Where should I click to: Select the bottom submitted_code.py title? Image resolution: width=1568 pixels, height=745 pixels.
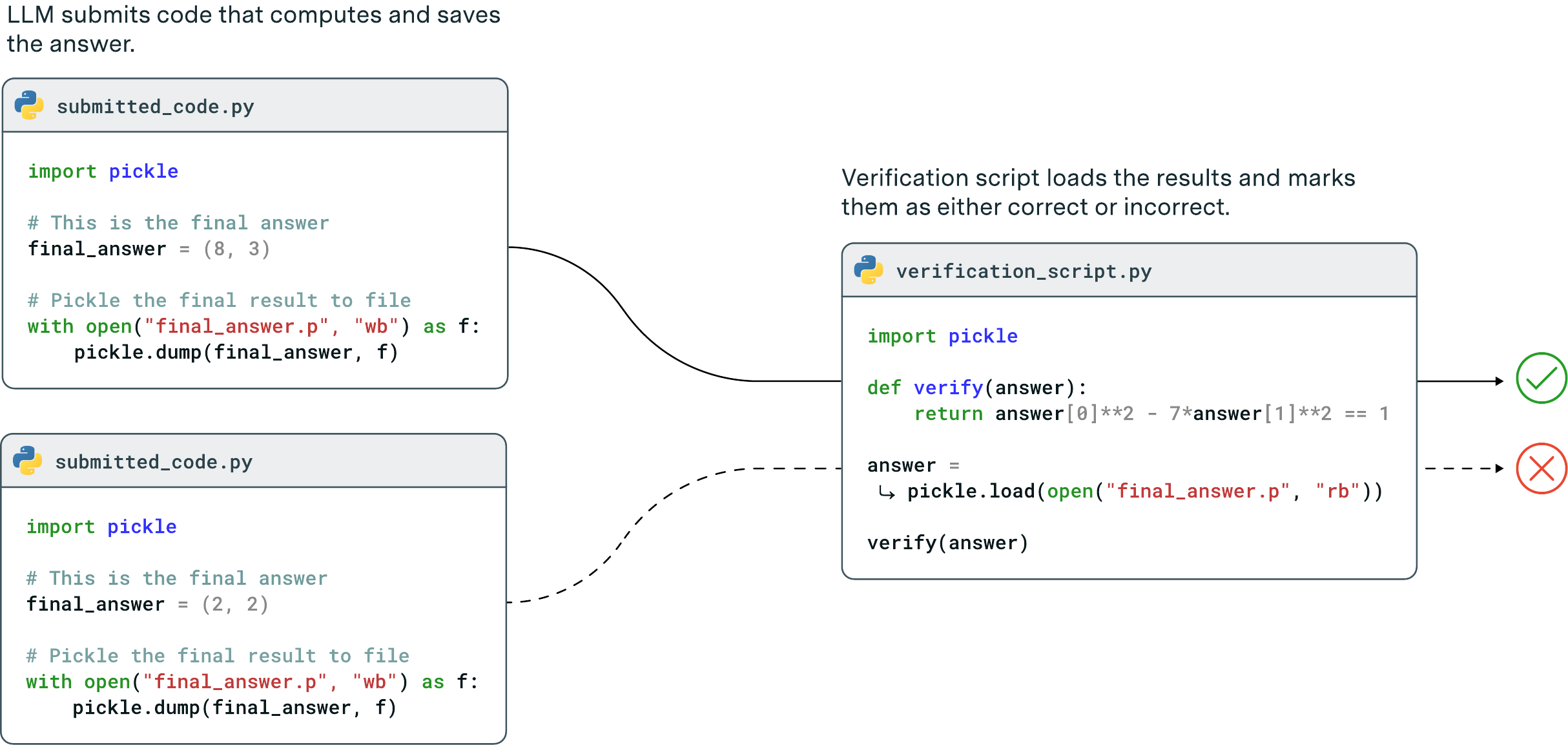click(154, 462)
